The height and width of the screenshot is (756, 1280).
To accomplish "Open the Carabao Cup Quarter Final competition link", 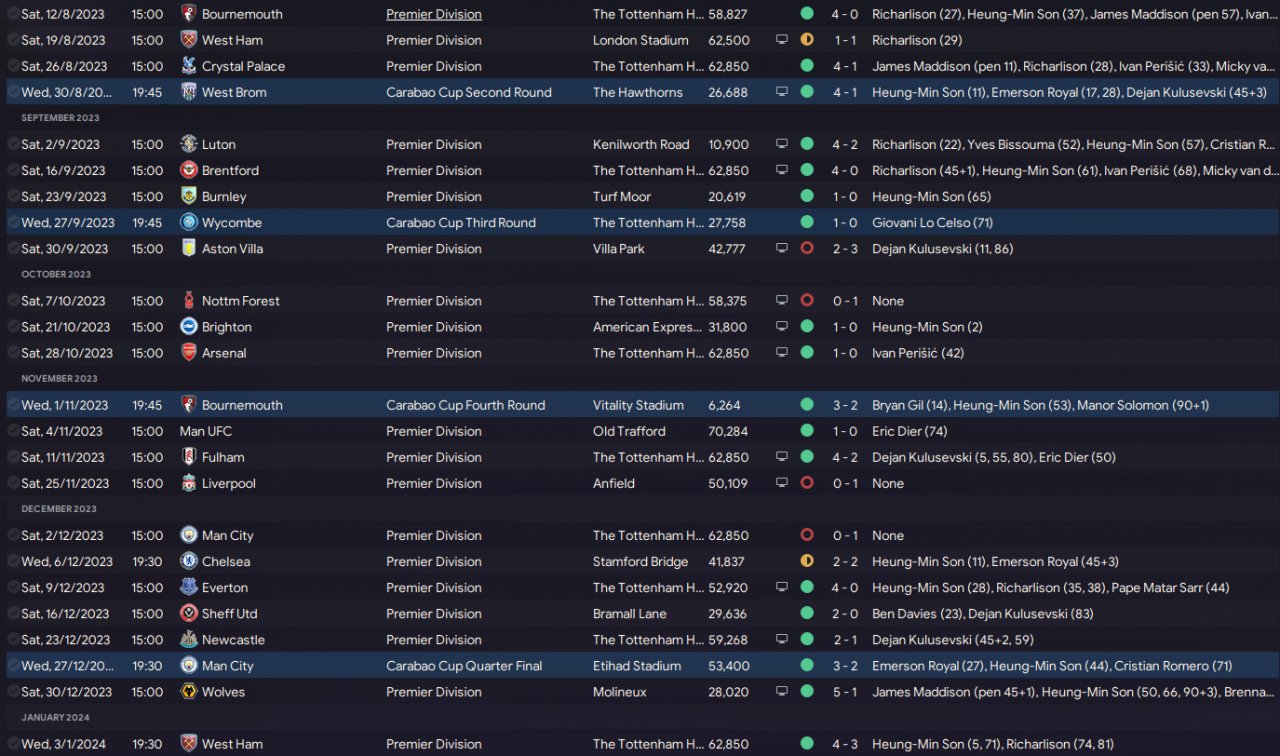I will [466, 665].
